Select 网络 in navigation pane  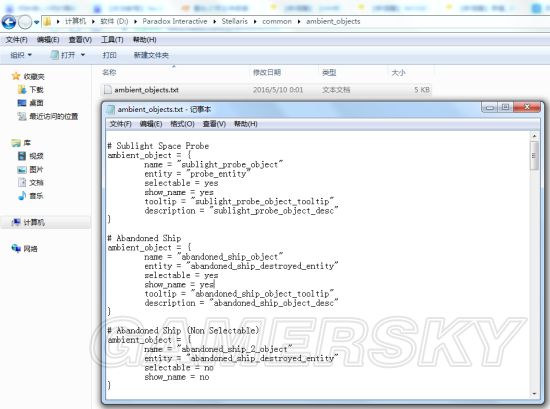click(x=25, y=249)
